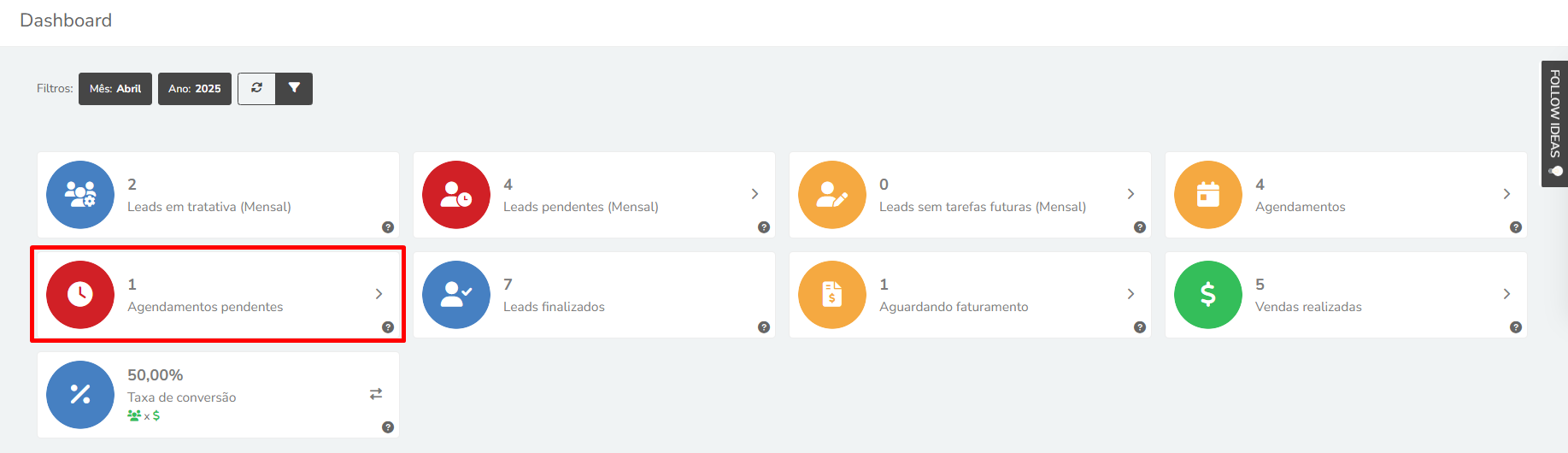
Task: Click the refresh filters icon button
Action: pos(256,89)
